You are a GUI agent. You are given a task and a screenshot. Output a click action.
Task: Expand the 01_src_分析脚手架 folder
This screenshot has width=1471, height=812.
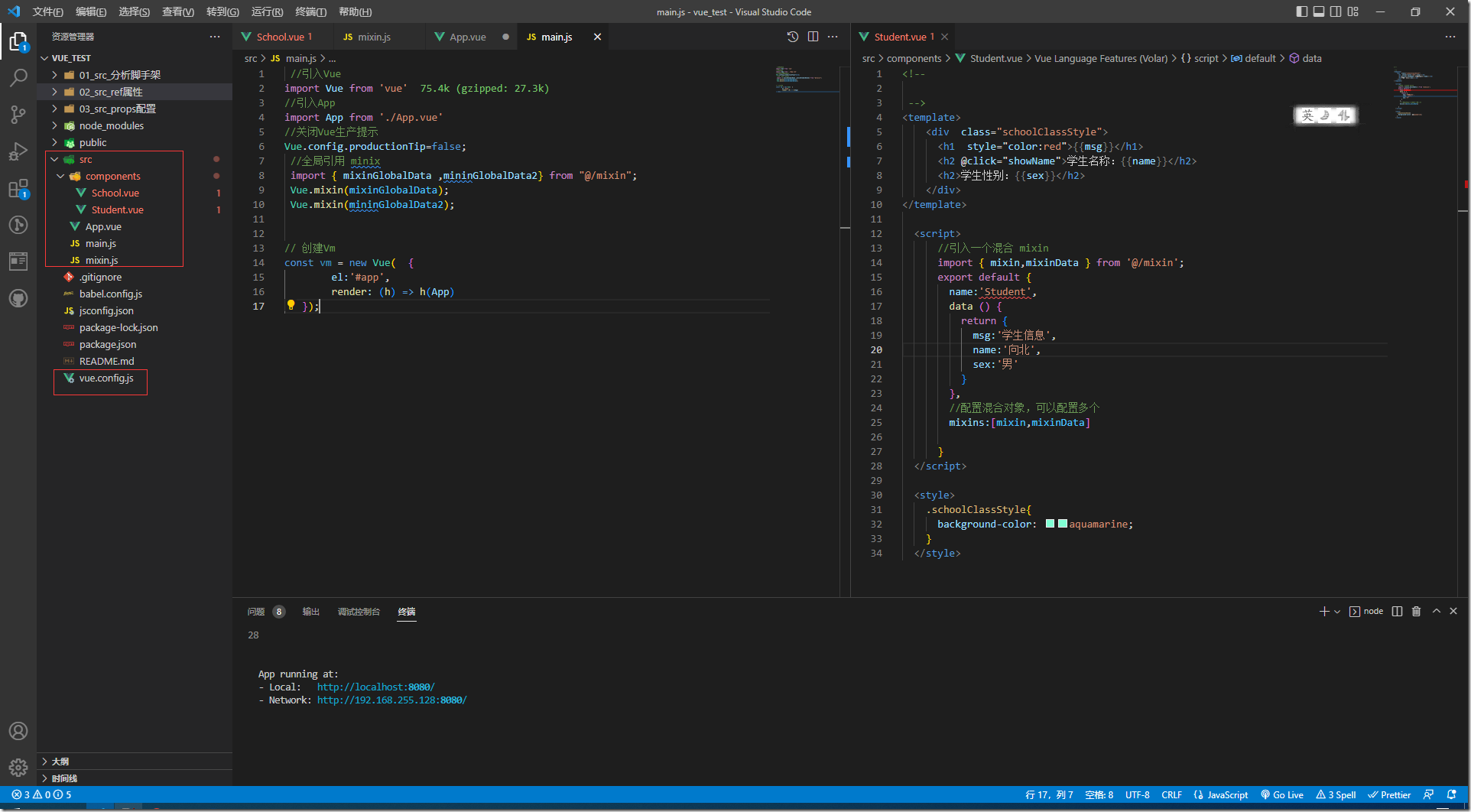point(55,75)
